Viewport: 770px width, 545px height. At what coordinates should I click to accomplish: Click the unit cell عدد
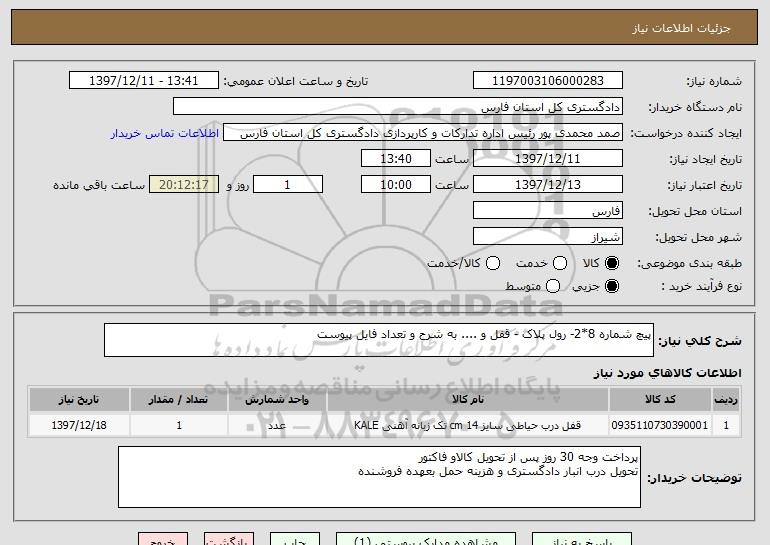[277, 425]
